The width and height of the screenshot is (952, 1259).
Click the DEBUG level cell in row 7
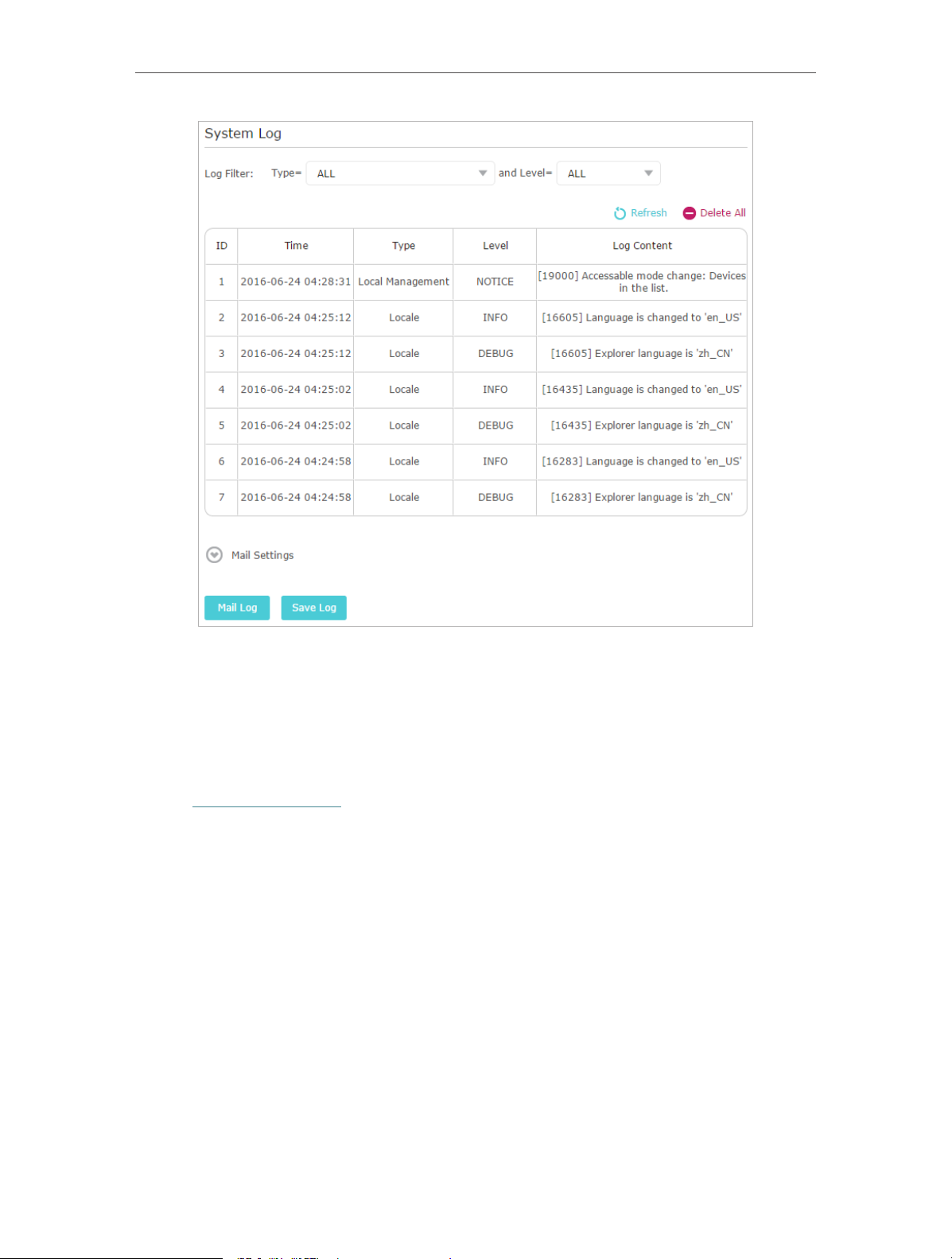[495, 497]
